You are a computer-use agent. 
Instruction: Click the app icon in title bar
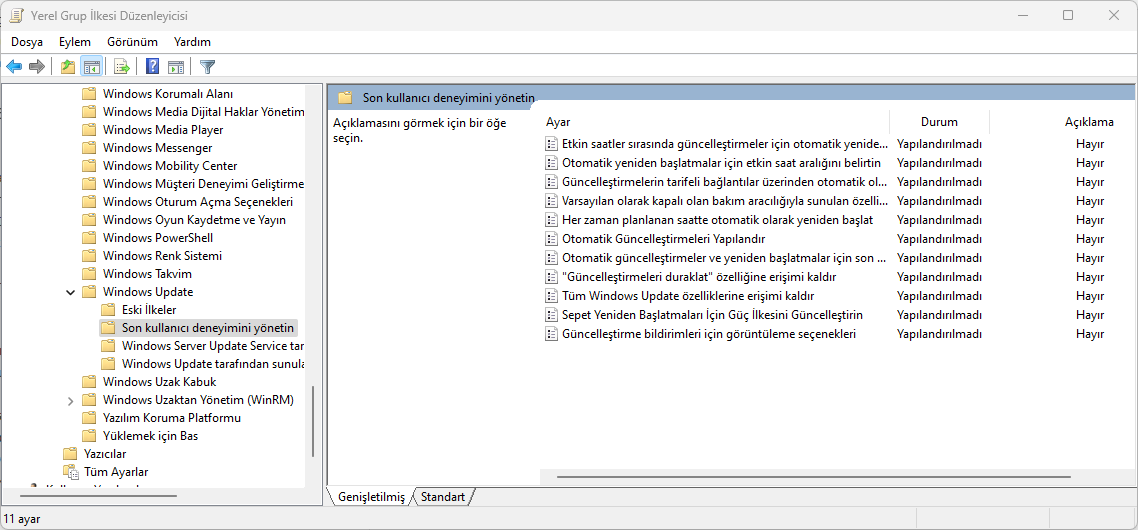(15, 15)
